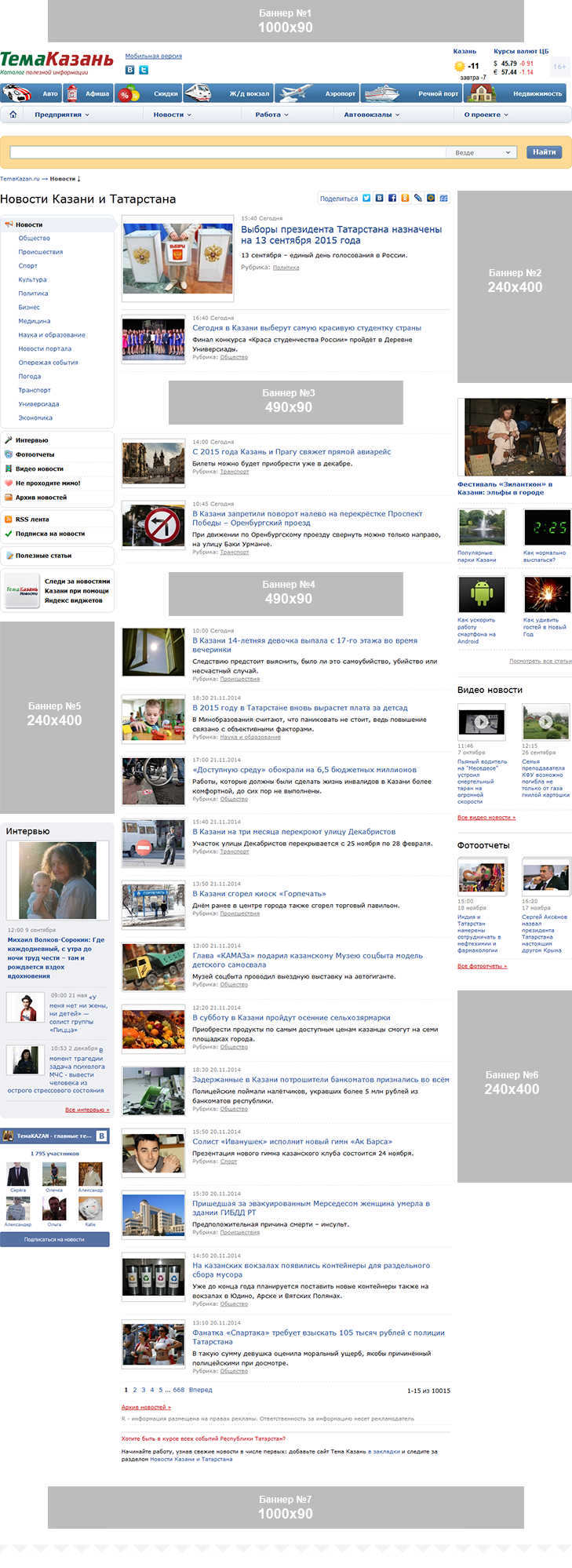Open the Twitter icon beside the logo
This screenshot has height=1568, width=572.
click(x=144, y=70)
